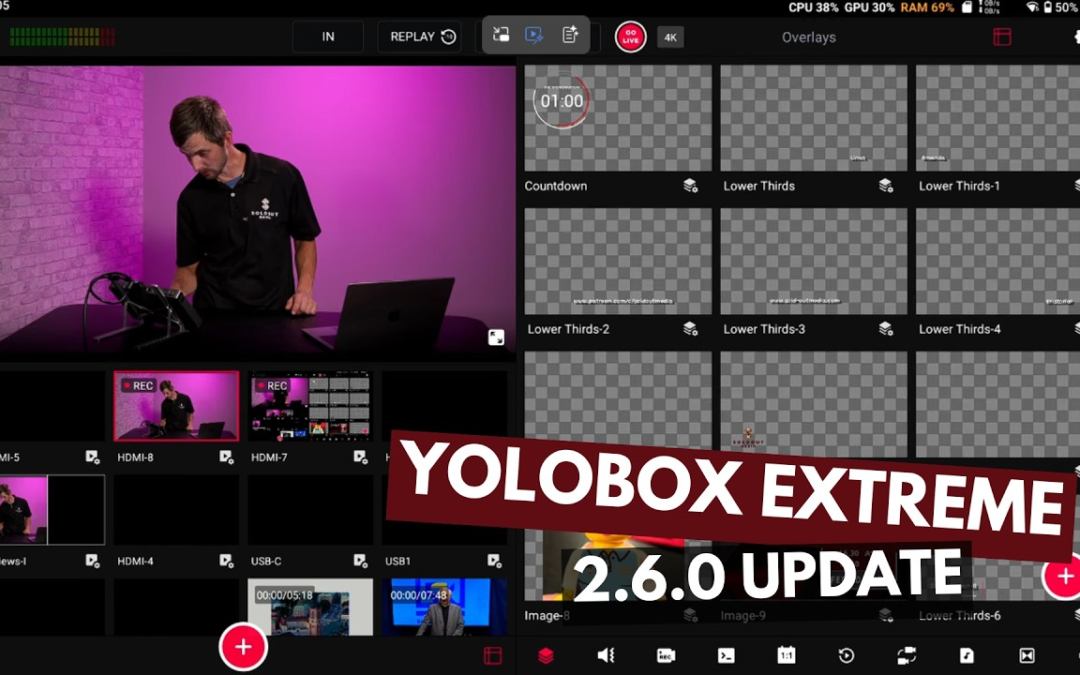This screenshot has width=1080, height=675.
Task: Open the camera switch icon
Action: [906, 656]
